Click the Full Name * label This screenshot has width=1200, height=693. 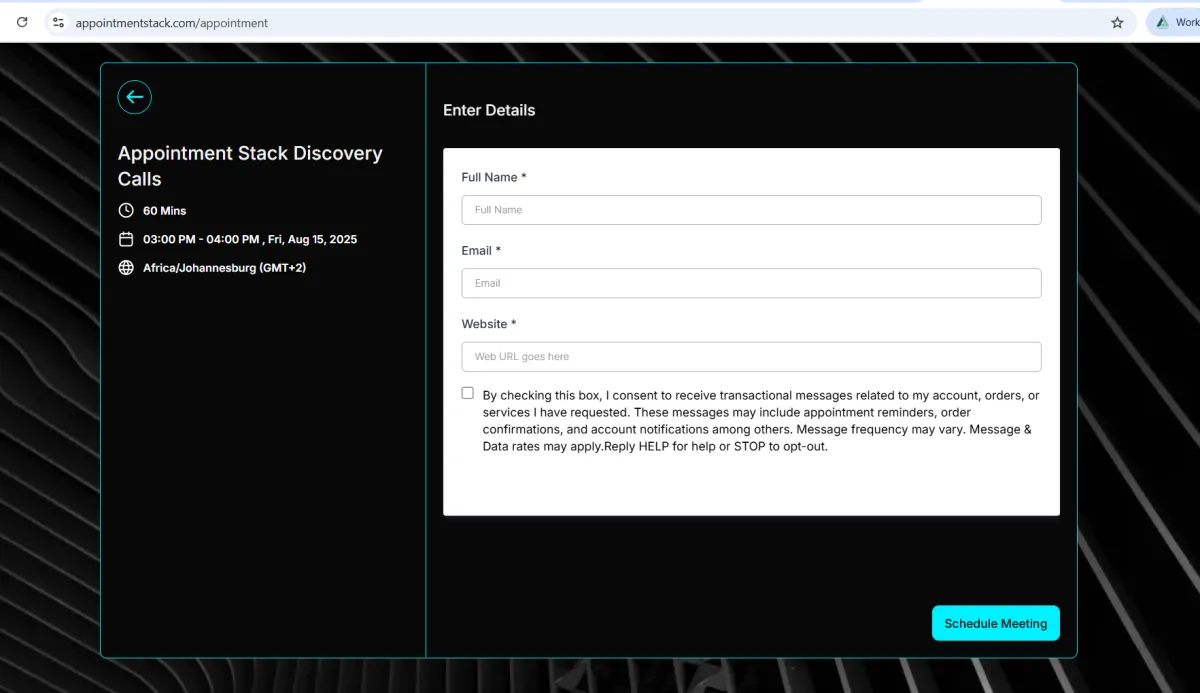[x=494, y=177]
